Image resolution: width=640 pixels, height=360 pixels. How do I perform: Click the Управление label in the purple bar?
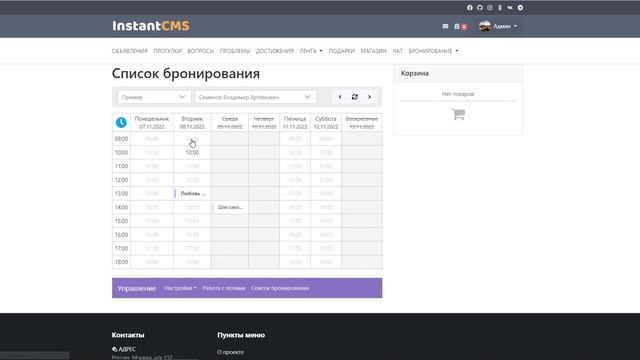click(x=137, y=288)
